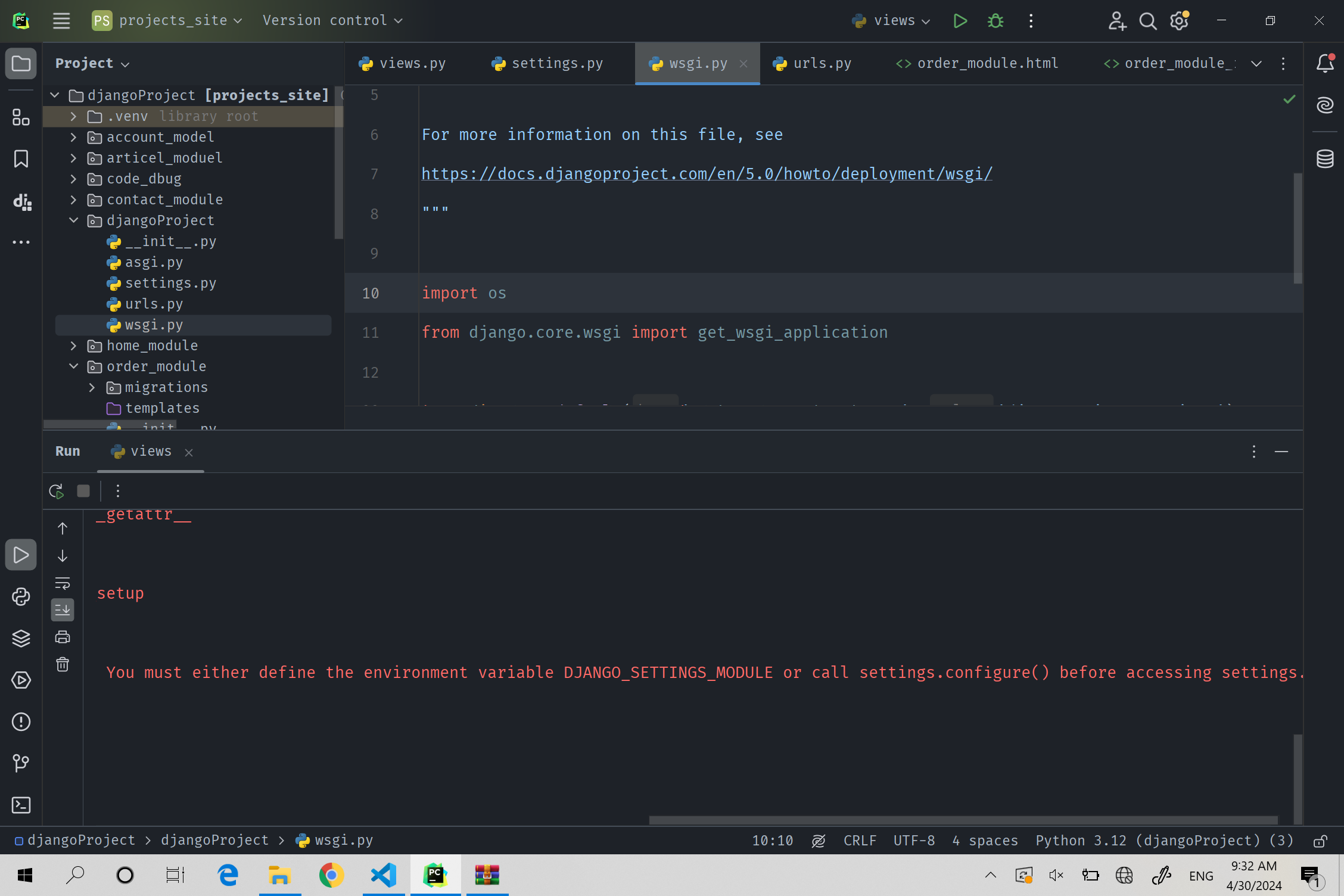
Task: Open the Version control menu
Action: click(332, 21)
